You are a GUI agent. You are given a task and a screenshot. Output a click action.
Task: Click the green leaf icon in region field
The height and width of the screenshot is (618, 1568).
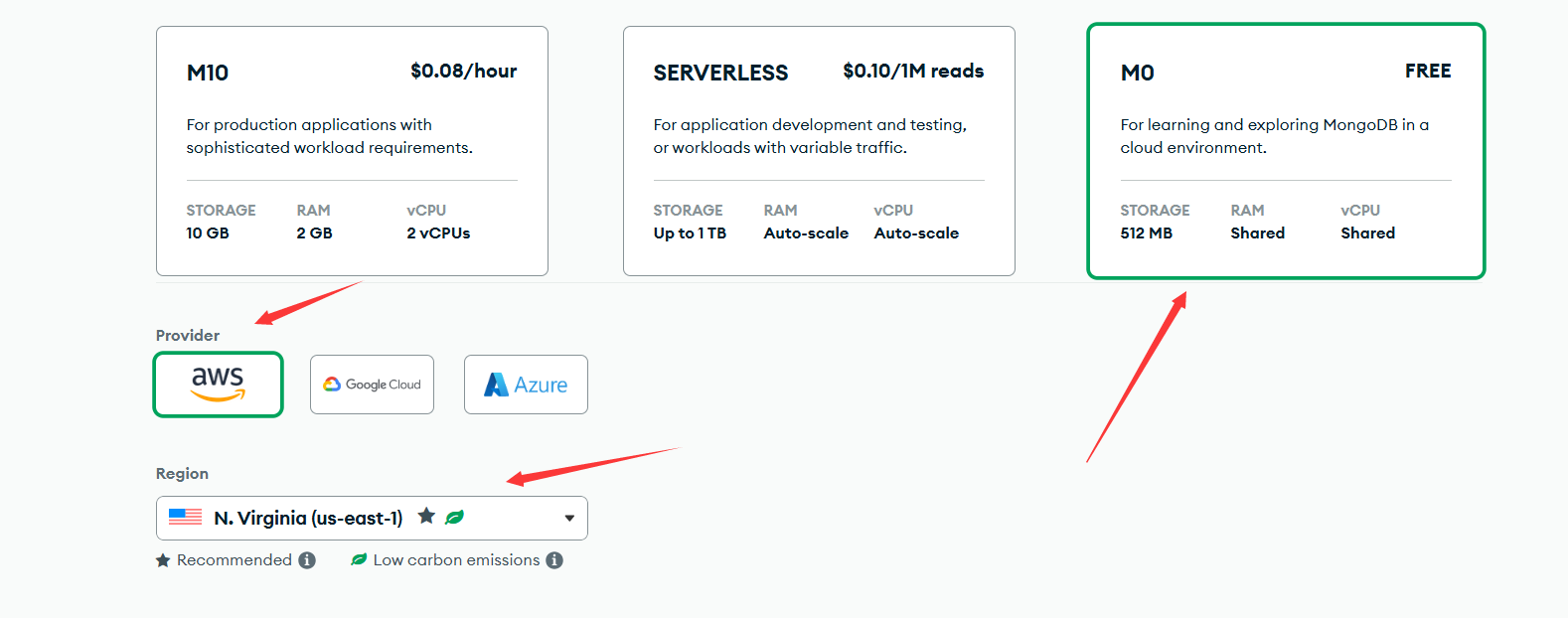tap(455, 517)
